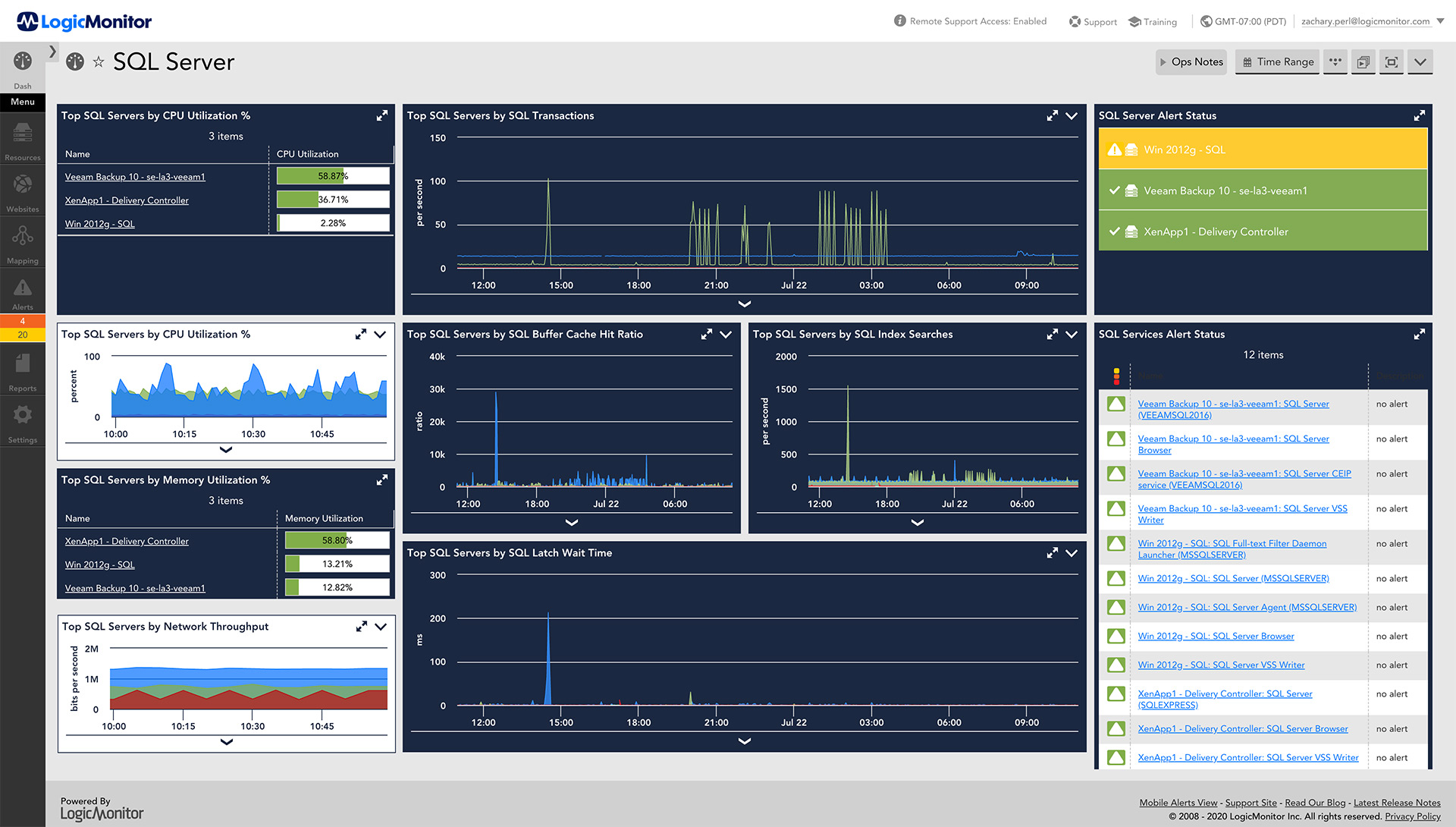Expand the CPU Utilization graph widget
Image resolution: width=1456 pixels, height=827 pixels.
coord(361,334)
